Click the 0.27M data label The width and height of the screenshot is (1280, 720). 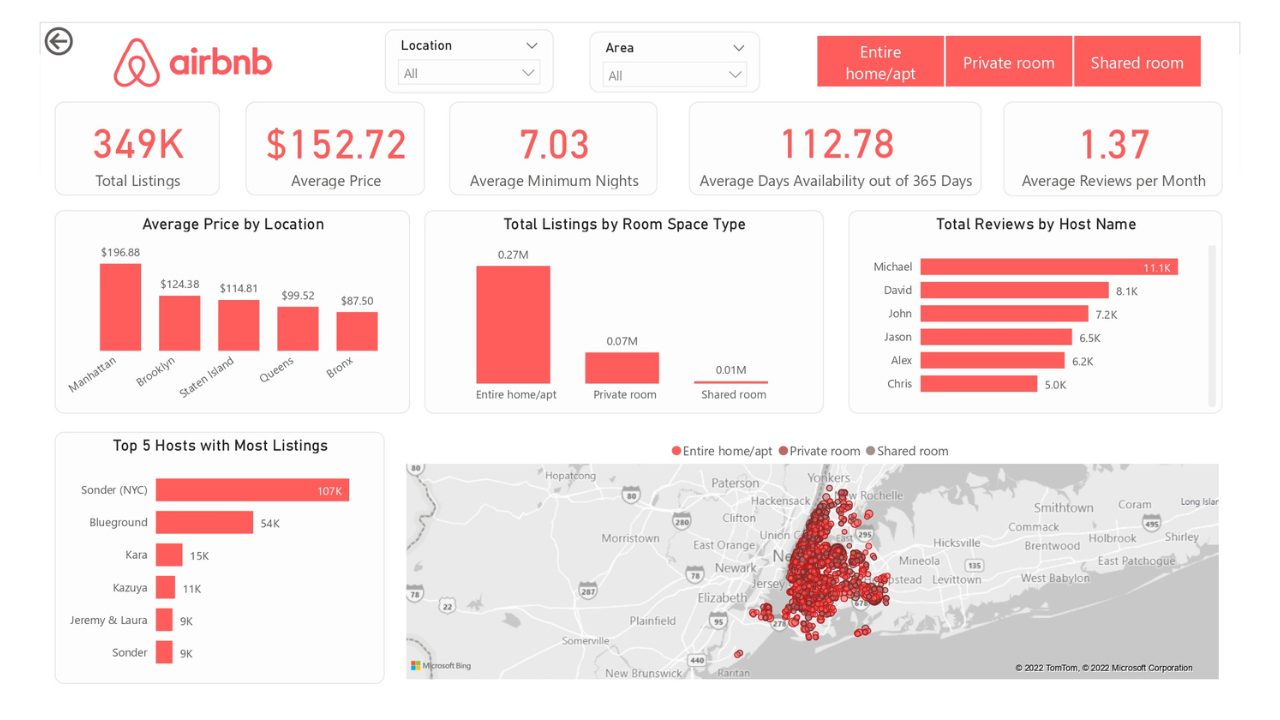coord(513,255)
